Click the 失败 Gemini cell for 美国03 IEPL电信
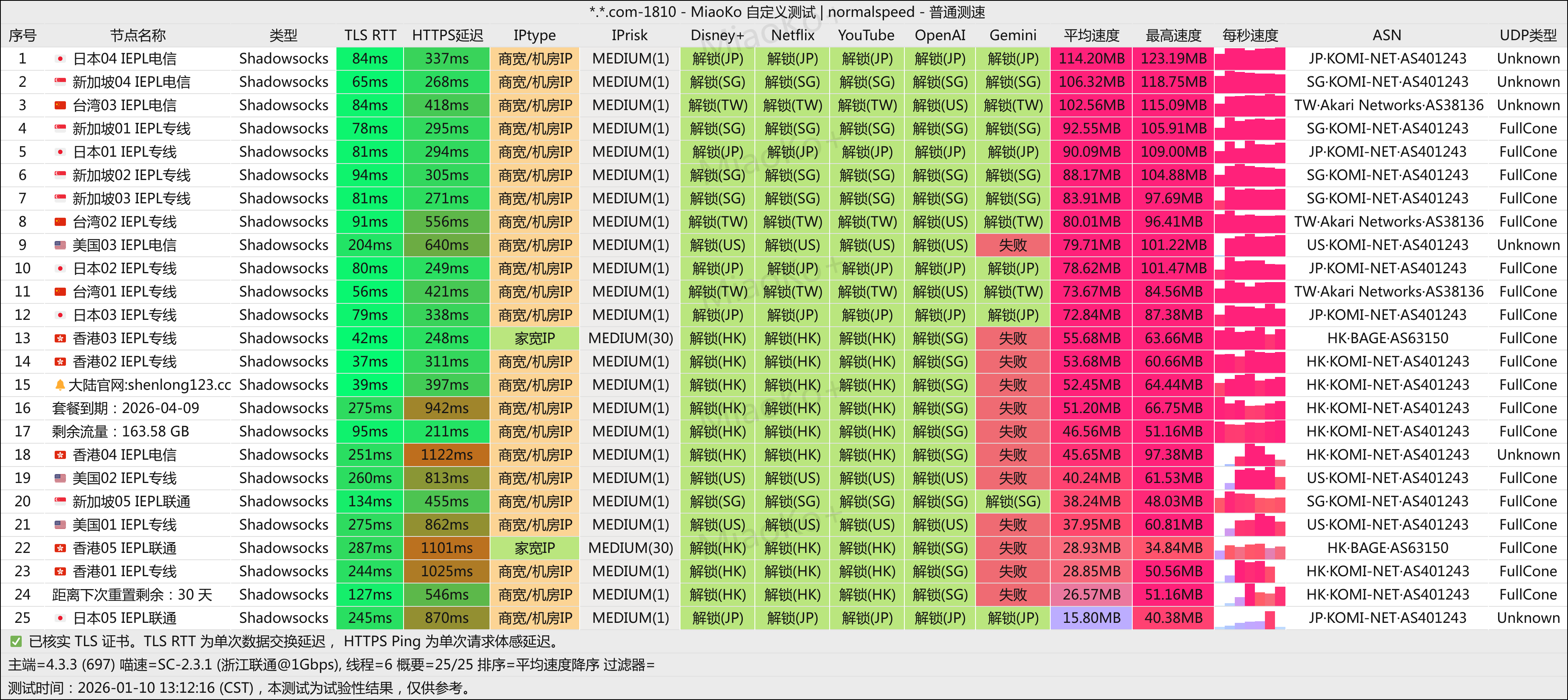The height and width of the screenshot is (700, 1568). pyautogui.click(x=1012, y=245)
